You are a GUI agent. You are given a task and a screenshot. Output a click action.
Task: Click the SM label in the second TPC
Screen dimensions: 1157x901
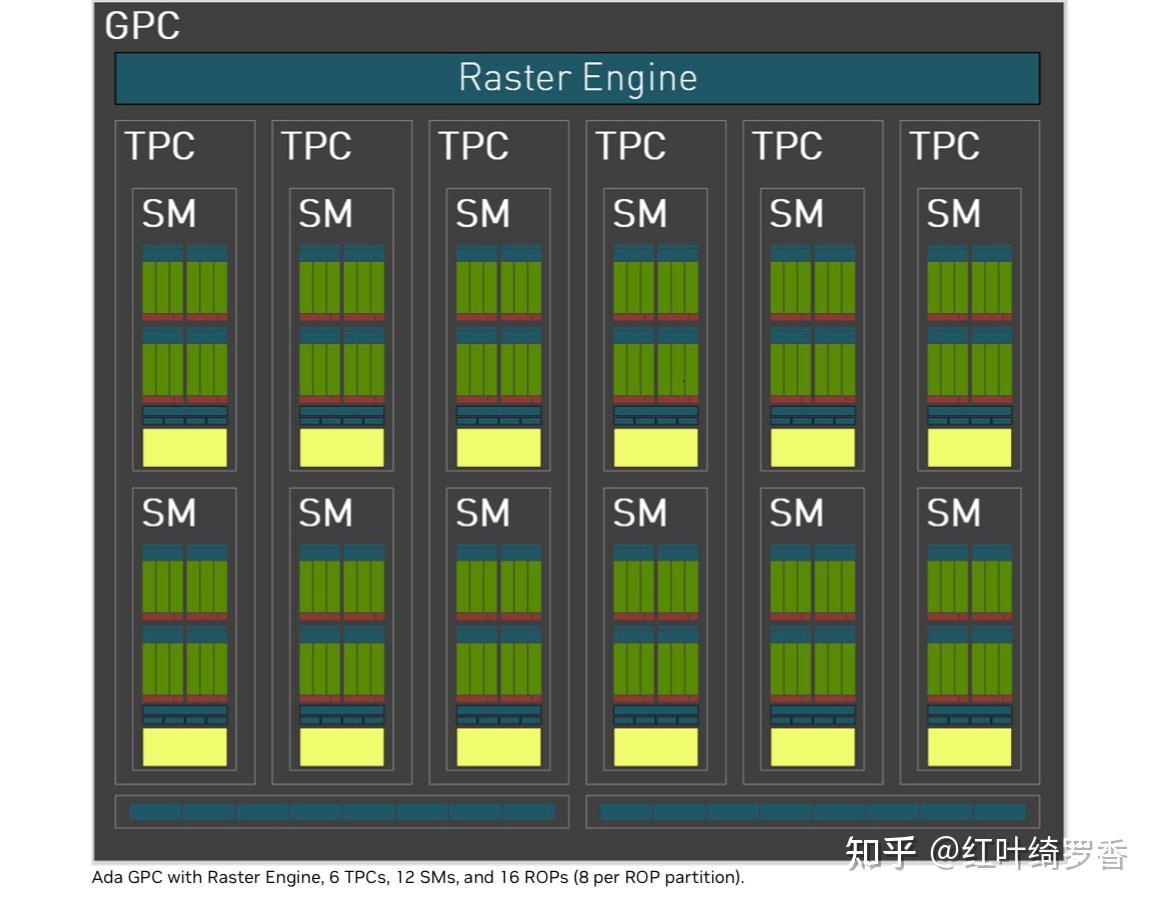(327, 213)
